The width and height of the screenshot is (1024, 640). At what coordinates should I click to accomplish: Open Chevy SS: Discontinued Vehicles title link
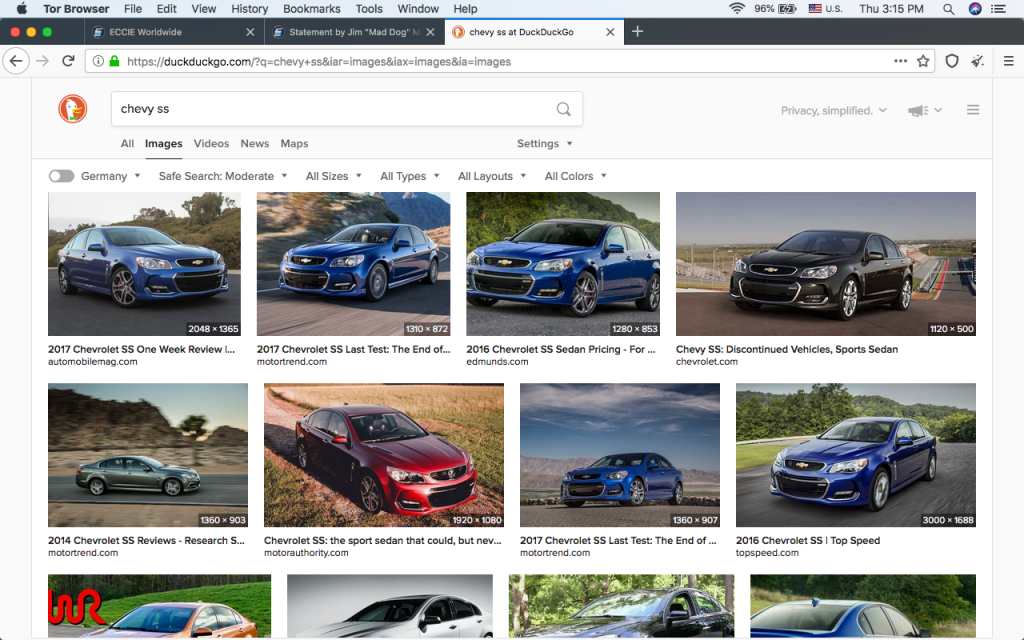point(787,349)
